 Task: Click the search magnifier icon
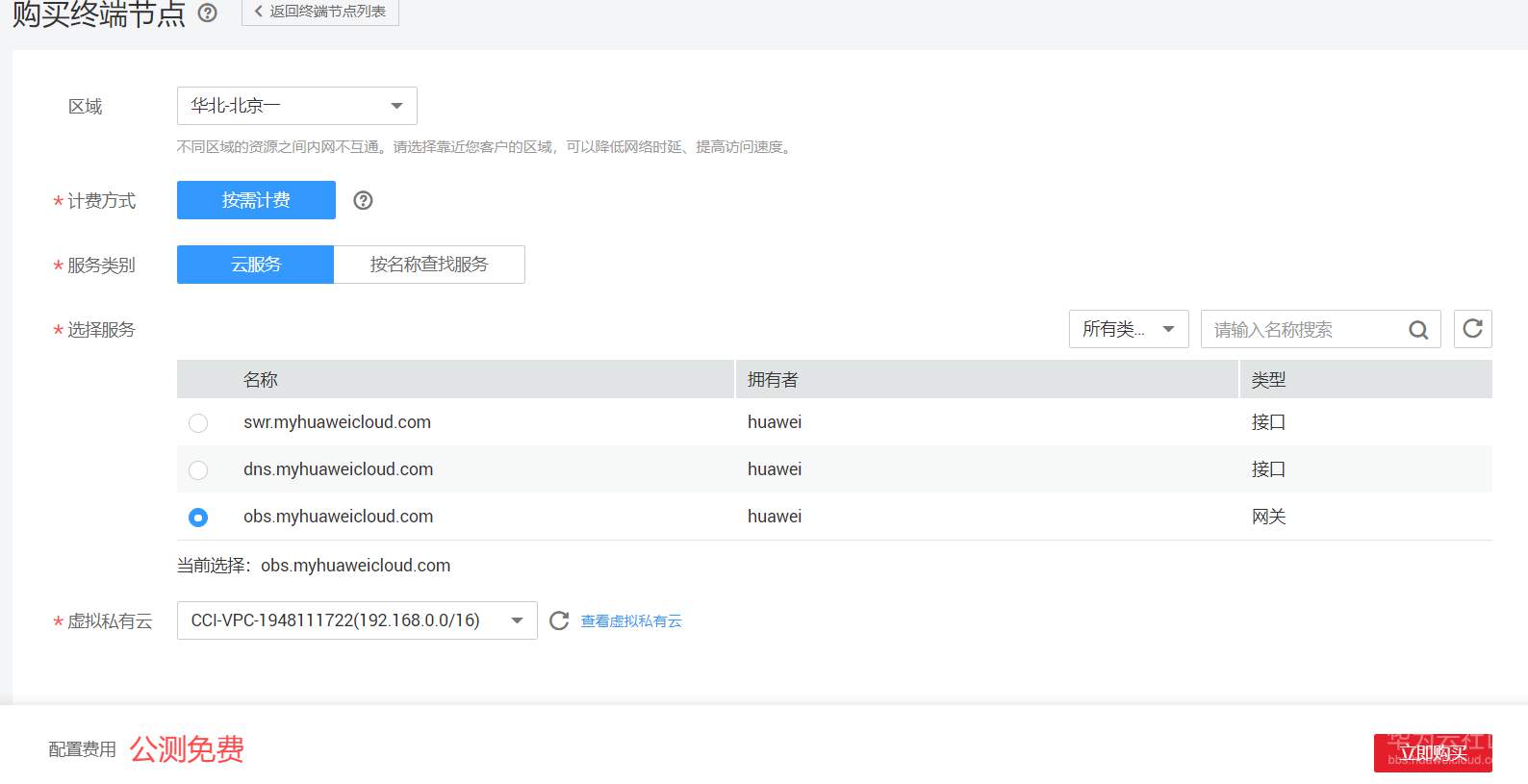[x=1418, y=330]
